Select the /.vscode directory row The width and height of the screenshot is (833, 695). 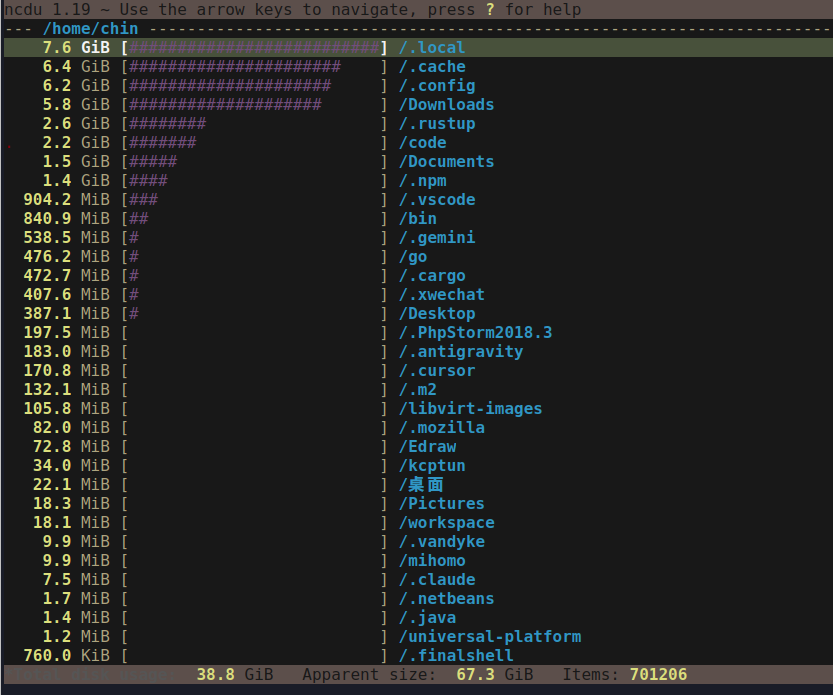436,199
